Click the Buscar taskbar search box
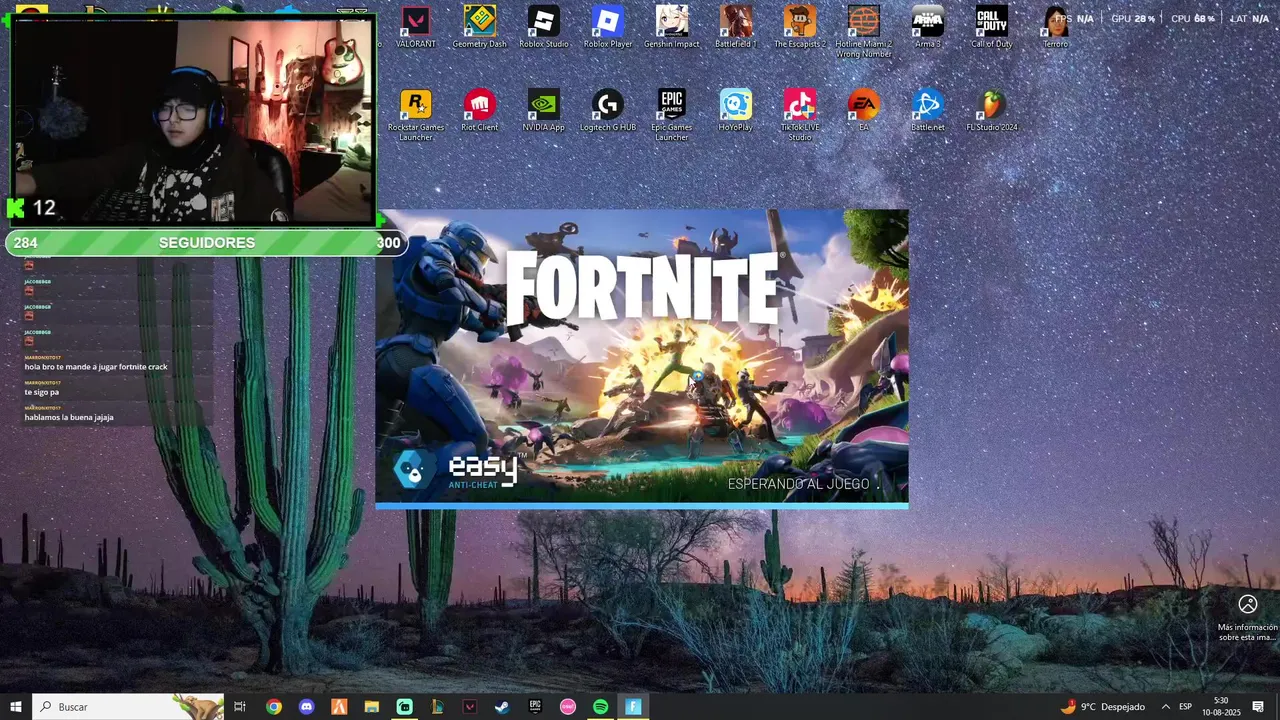The height and width of the screenshot is (720, 1280). coord(128,707)
